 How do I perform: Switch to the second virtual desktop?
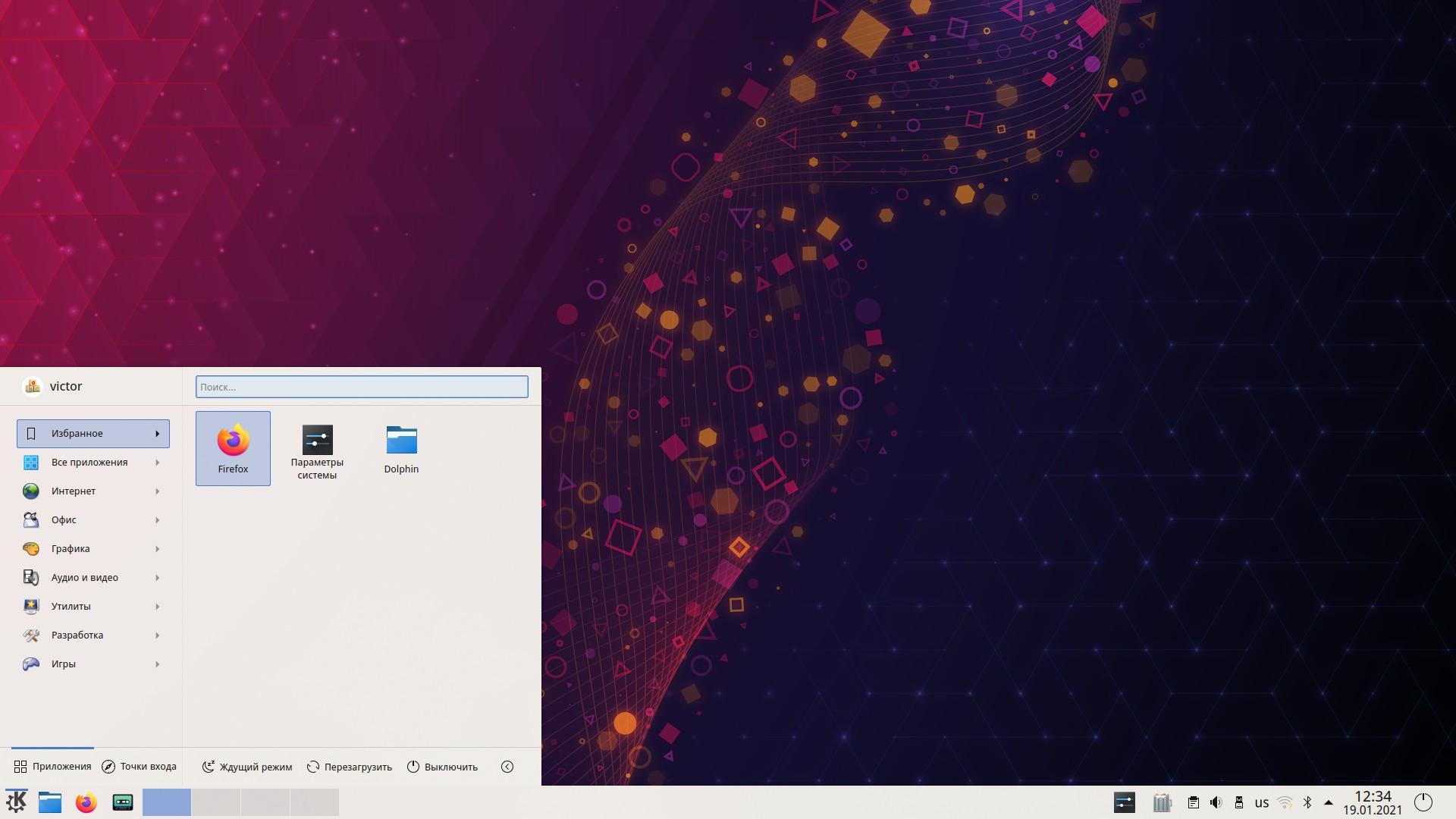click(x=215, y=802)
